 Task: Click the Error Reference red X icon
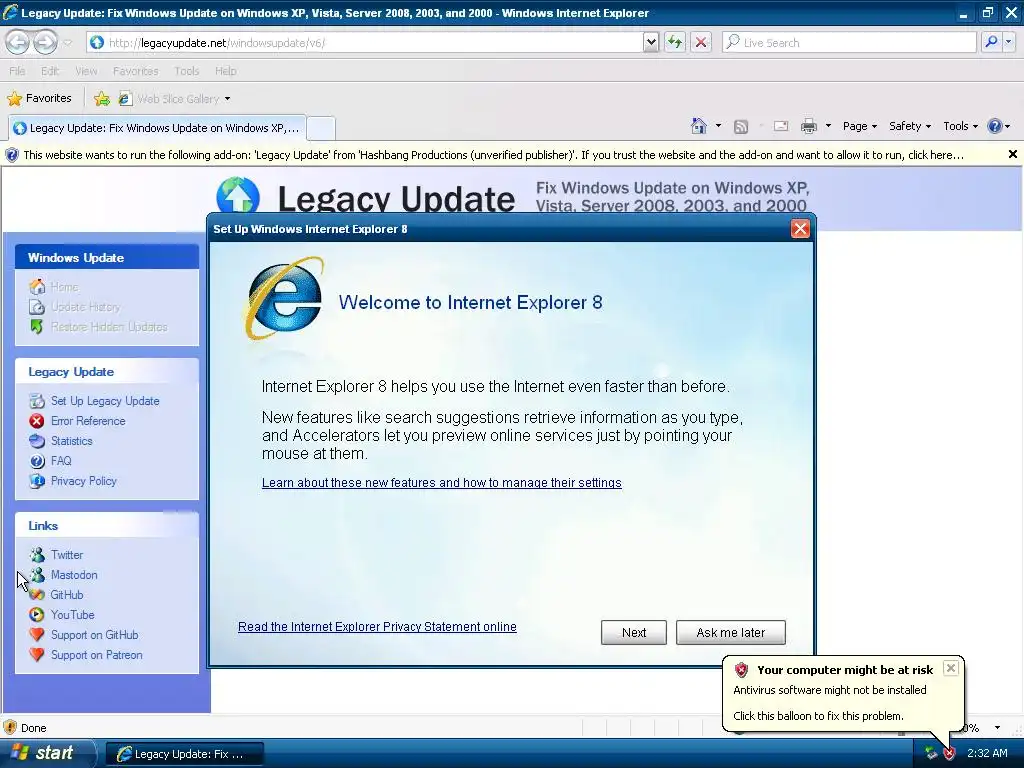pos(37,421)
